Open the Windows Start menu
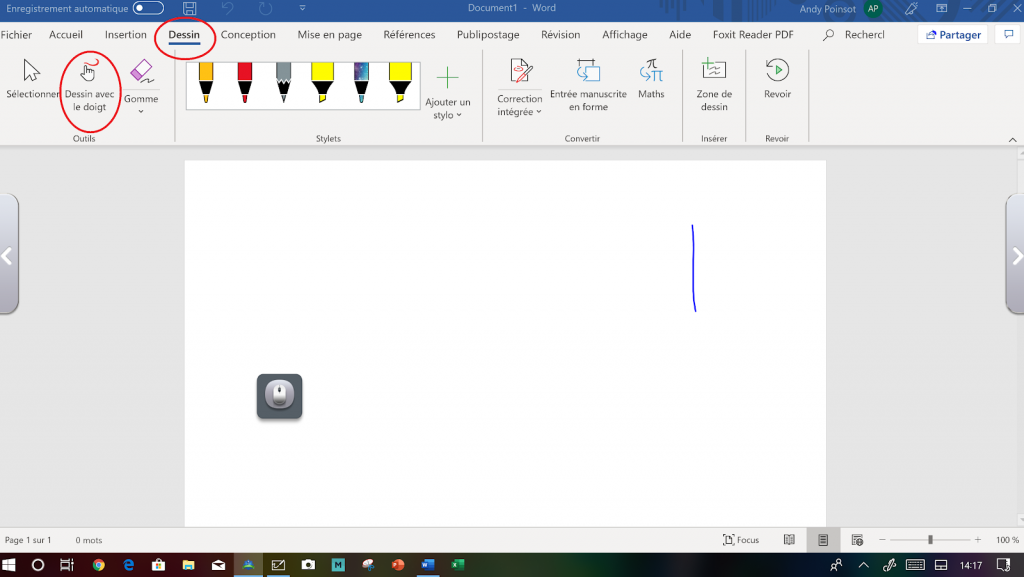Image resolution: width=1024 pixels, height=577 pixels. tap(8, 565)
